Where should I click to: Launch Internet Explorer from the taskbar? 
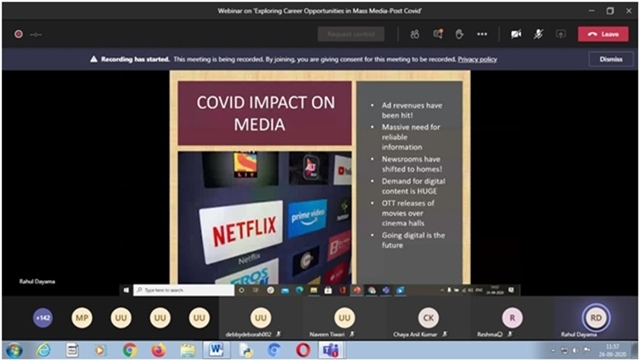pyautogui.click(x=43, y=350)
